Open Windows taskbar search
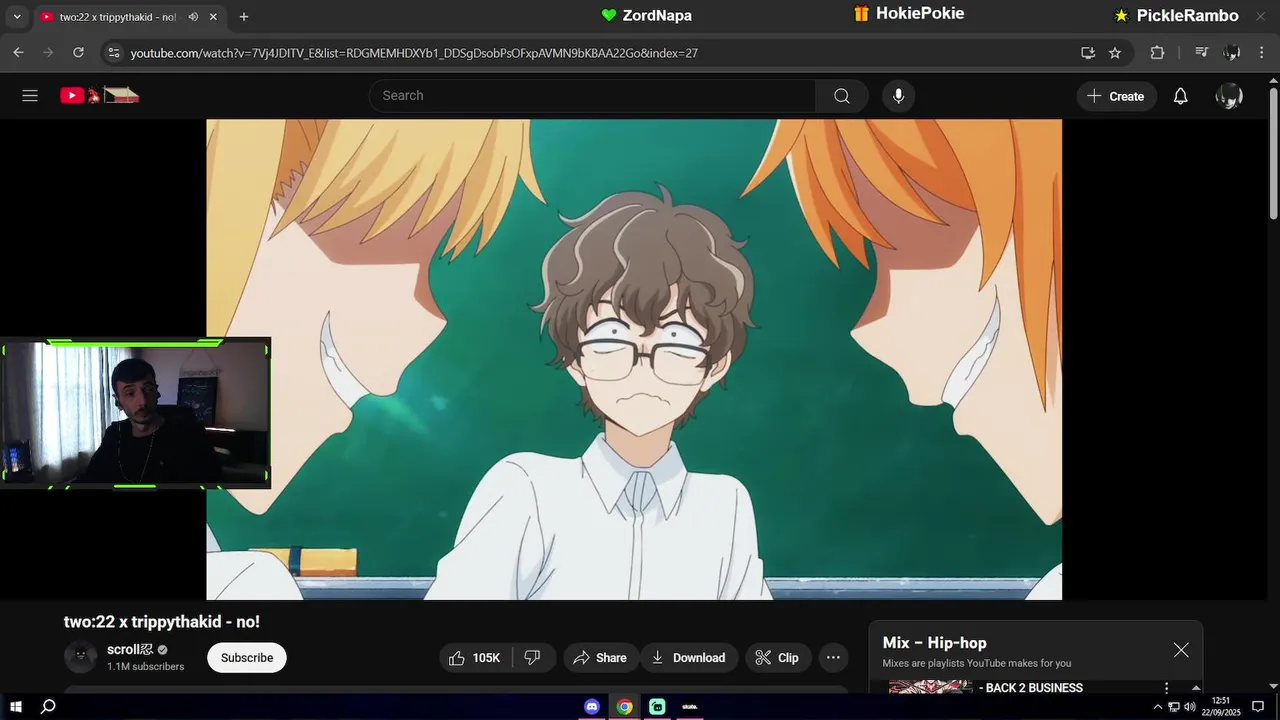This screenshot has width=1280, height=720. [48, 707]
